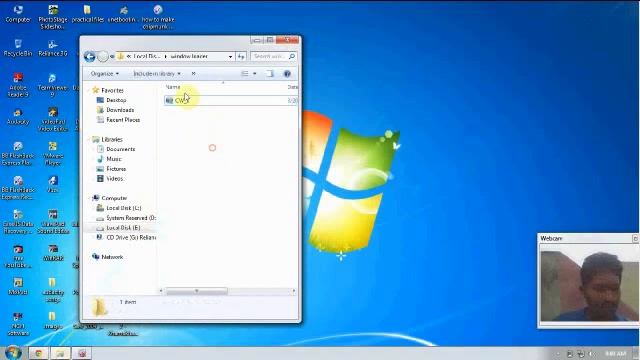Image resolution: width=640 pixels, height=360 pixels.
Task: Select the 'how to make' desktop shortcut
Action: coord(158,17)
